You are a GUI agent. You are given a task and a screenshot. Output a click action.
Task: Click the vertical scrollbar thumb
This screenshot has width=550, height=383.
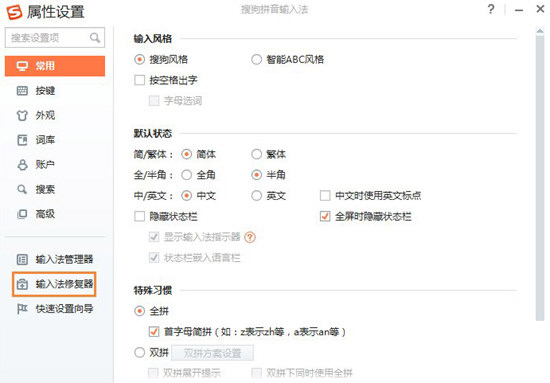coord(540,177)
